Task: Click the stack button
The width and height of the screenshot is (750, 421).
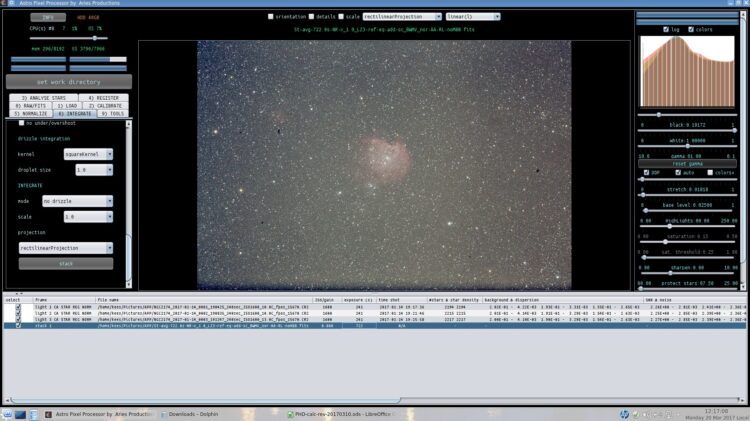Action: 66,264
